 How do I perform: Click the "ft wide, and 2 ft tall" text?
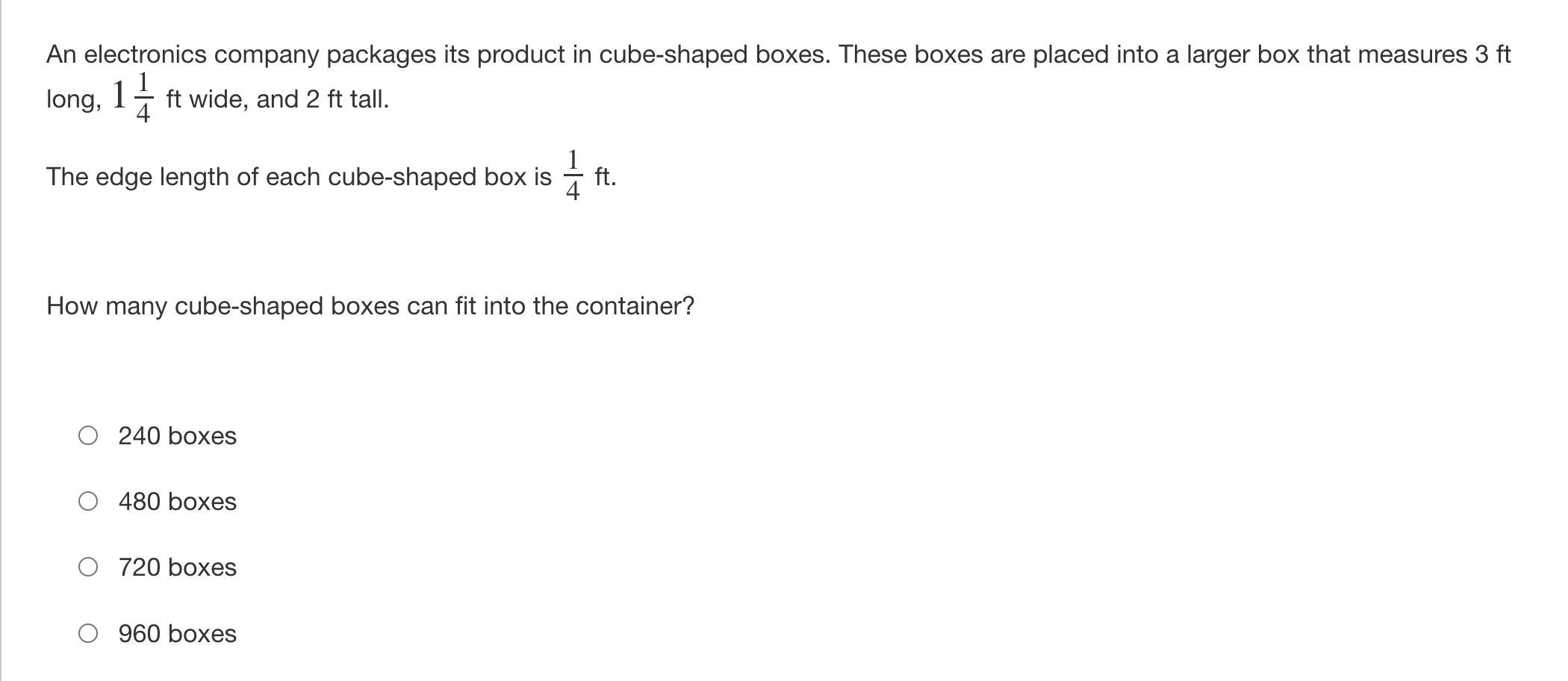277,99
